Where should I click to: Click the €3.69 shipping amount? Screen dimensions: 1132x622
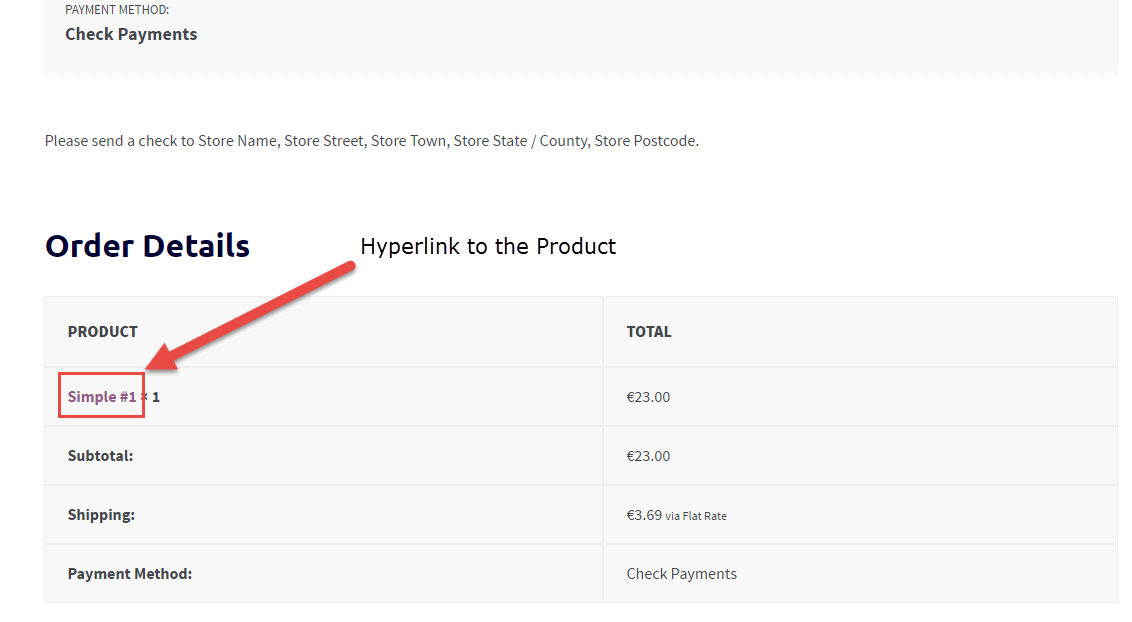click(x=644, y=515)
